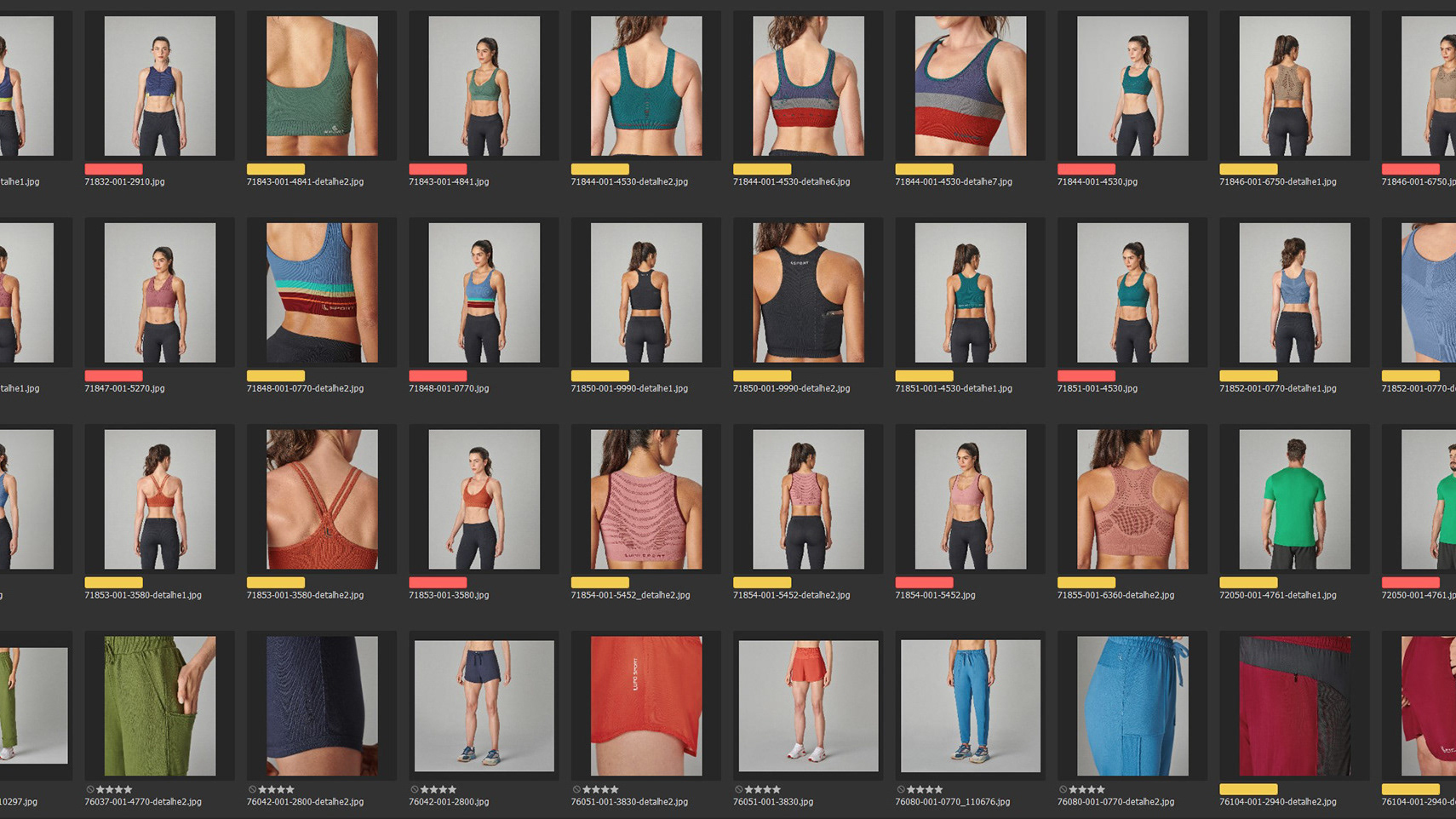
Task: Select orange shorts close-up thumbnail 76051-001-3830-detalhe2
Action: (x=646, y=706)
